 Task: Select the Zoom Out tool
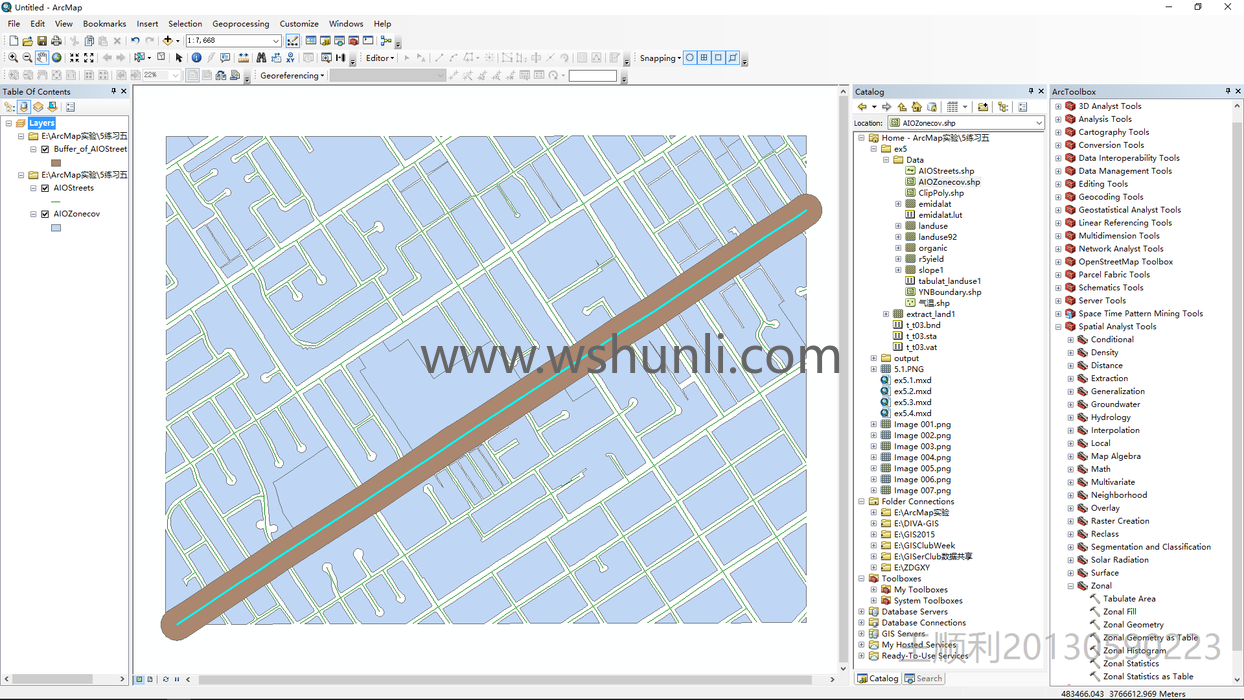coord(27,58)
